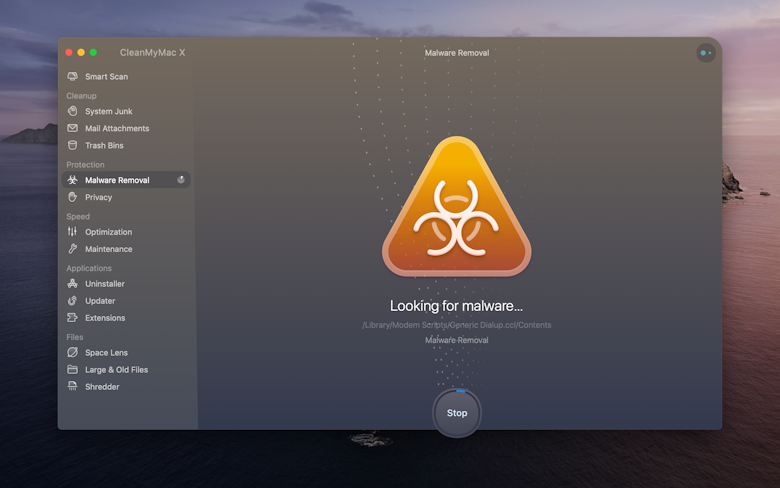Viewport: 780px width, 488px height.
Task: Open the assistant dots button top right
Action: 706,53
